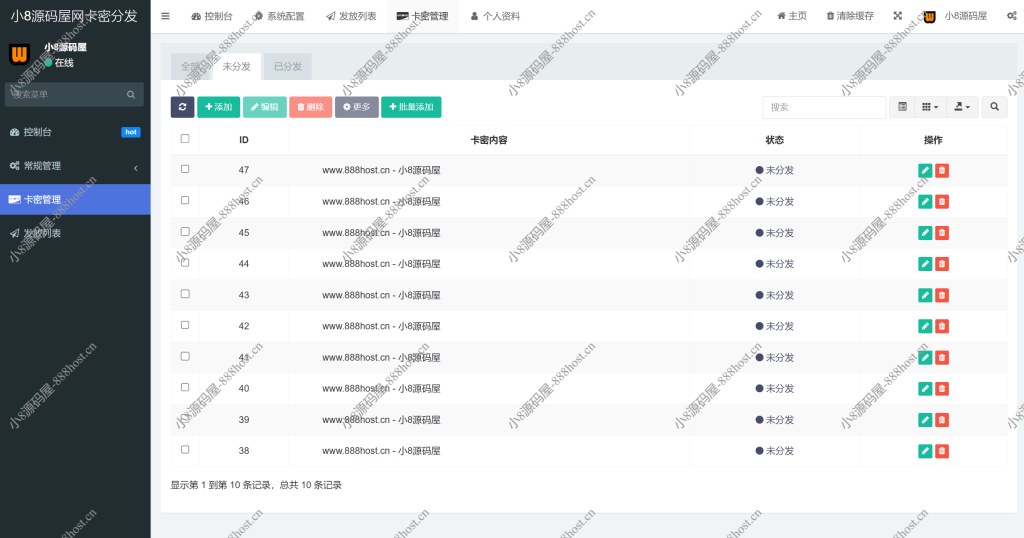Open the 系统配置 top navigation tab
This screenshot has height=538, width=1024.
pos(279,16)
